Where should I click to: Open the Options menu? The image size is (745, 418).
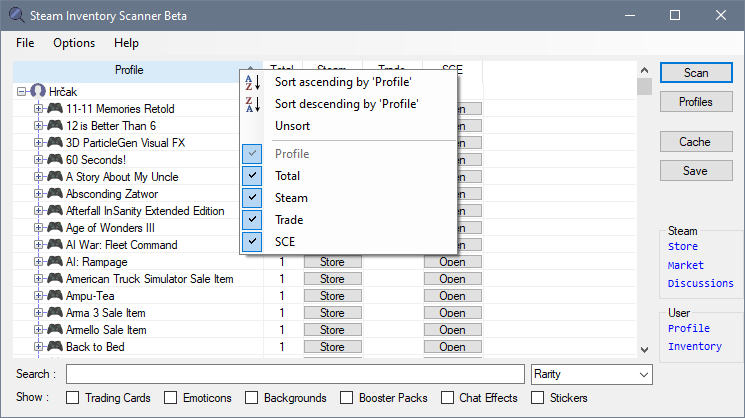coord(74,43)
